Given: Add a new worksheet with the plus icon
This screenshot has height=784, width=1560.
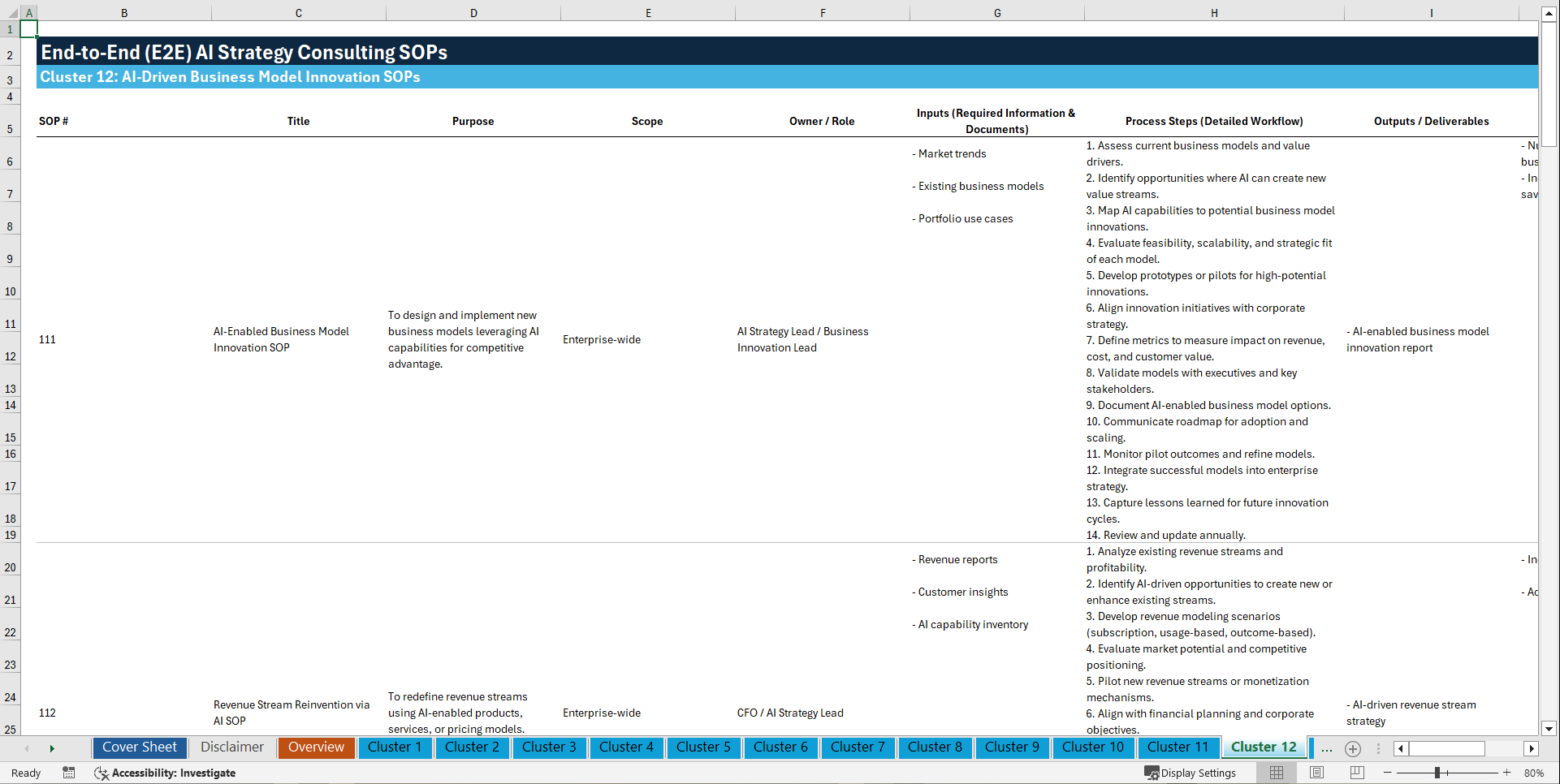Looking at the screenshot, I should (x=1353, y=748).
